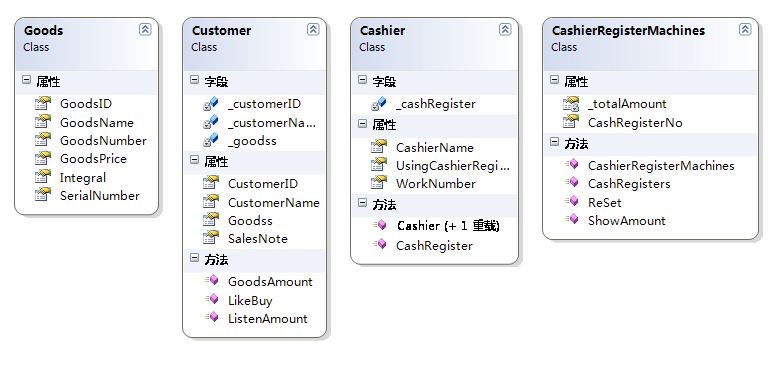Collapse the 字段 section in Customer class

(x=194, y=79)
